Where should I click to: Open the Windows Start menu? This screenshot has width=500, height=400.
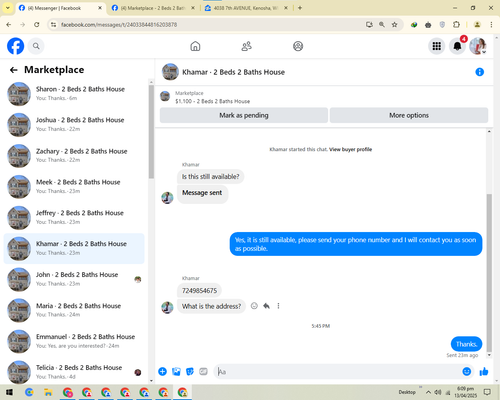9,392
